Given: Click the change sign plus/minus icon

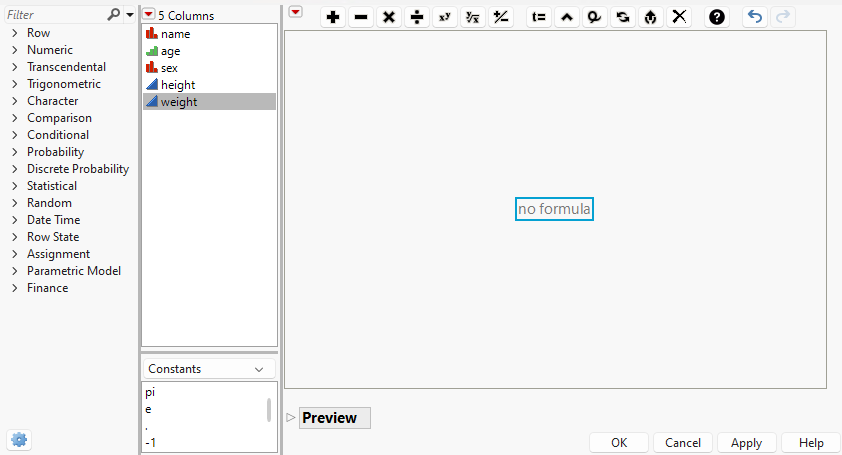Looking at the screenshot, I should pos(500,17).
